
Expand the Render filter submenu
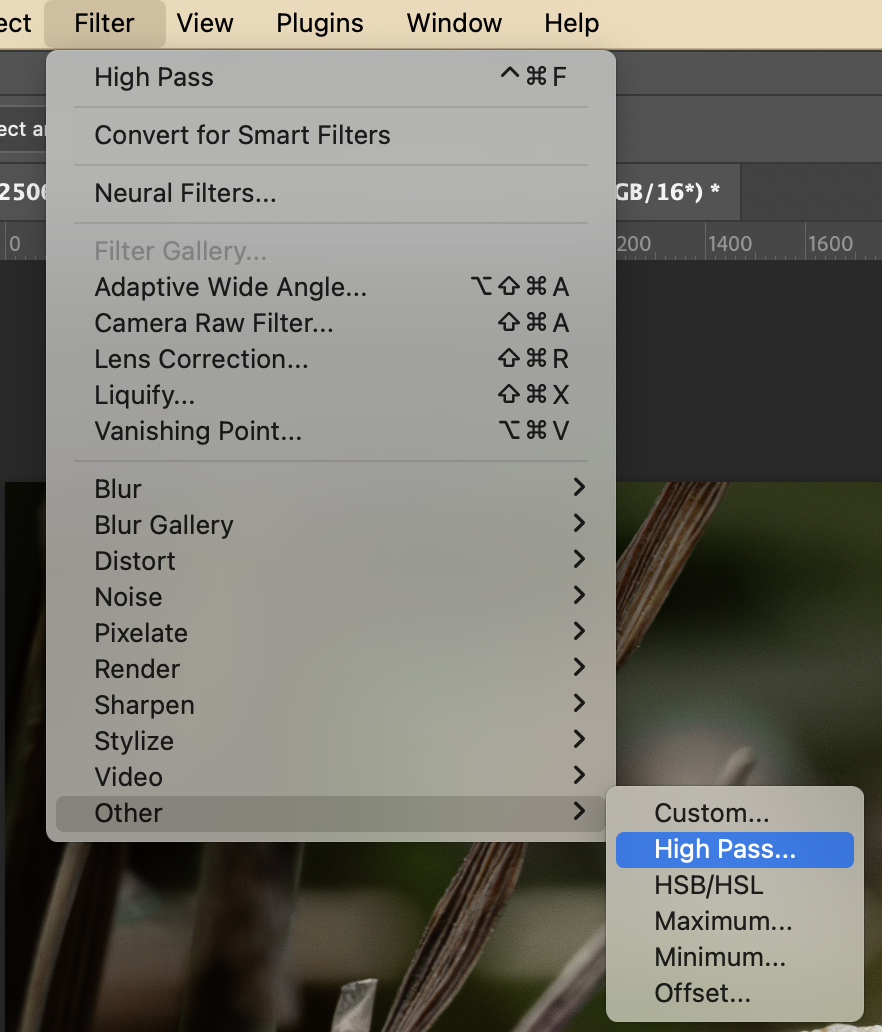578,668
